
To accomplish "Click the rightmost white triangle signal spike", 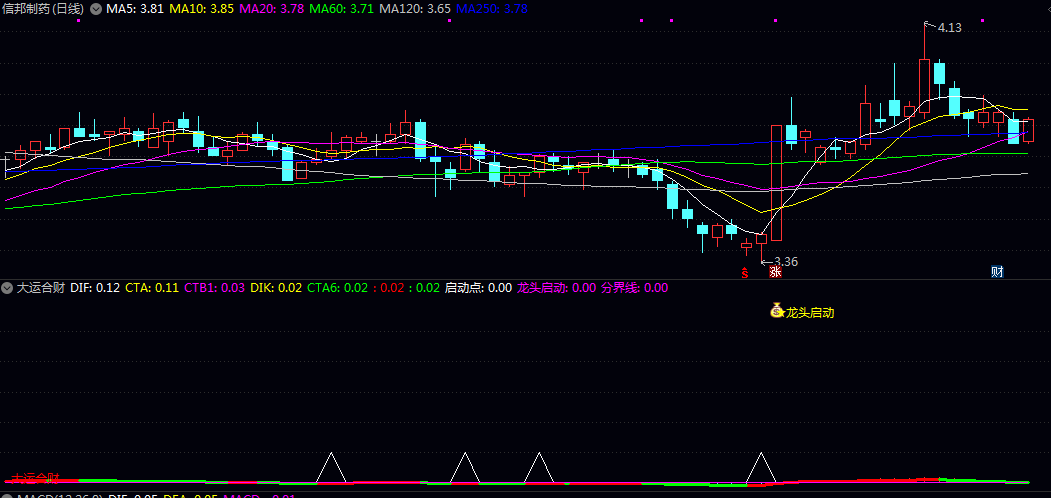I will [x=761, y=467].
